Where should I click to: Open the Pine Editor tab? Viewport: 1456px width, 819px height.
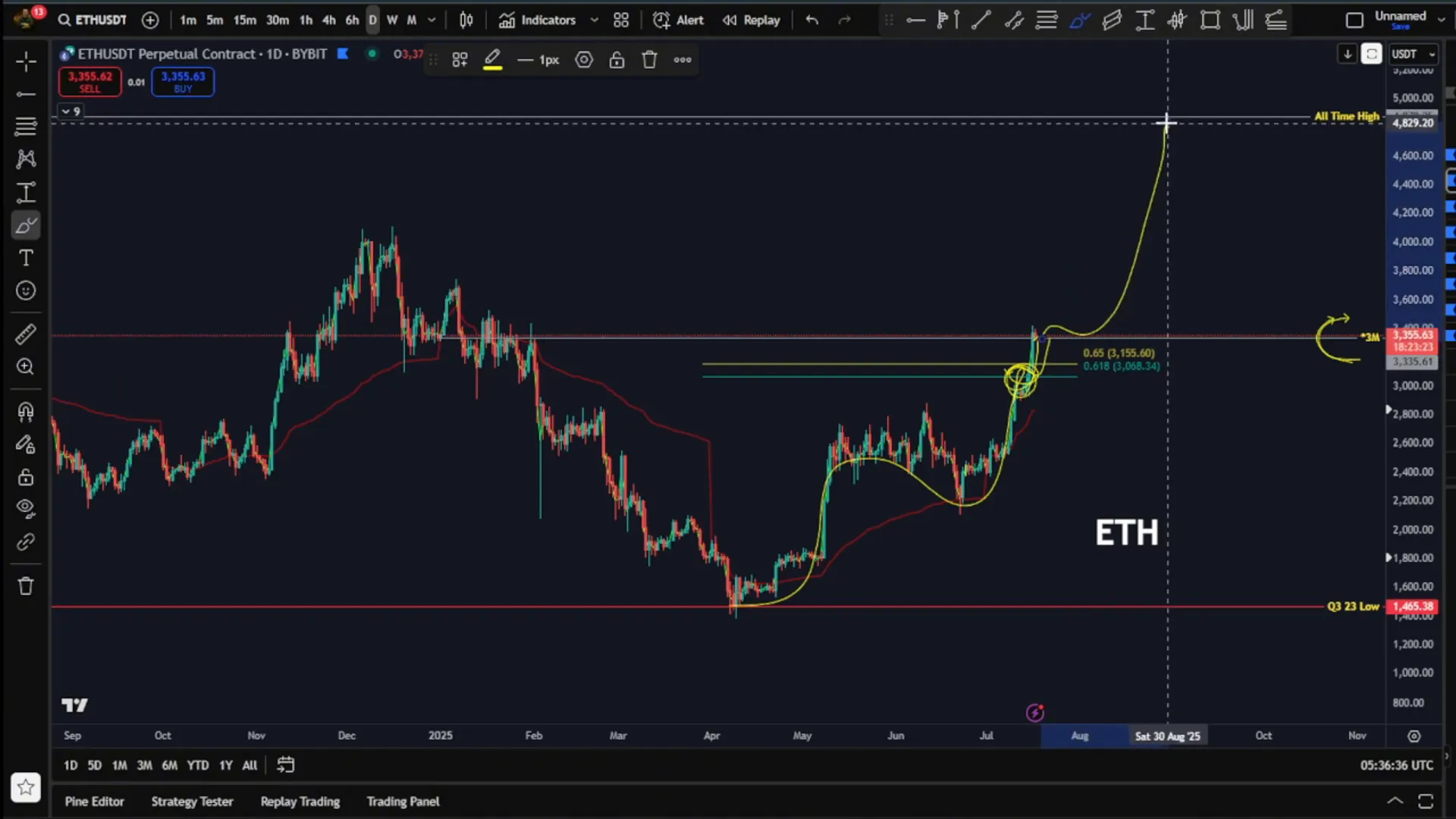pyautogui.click(x=94, y=802)
